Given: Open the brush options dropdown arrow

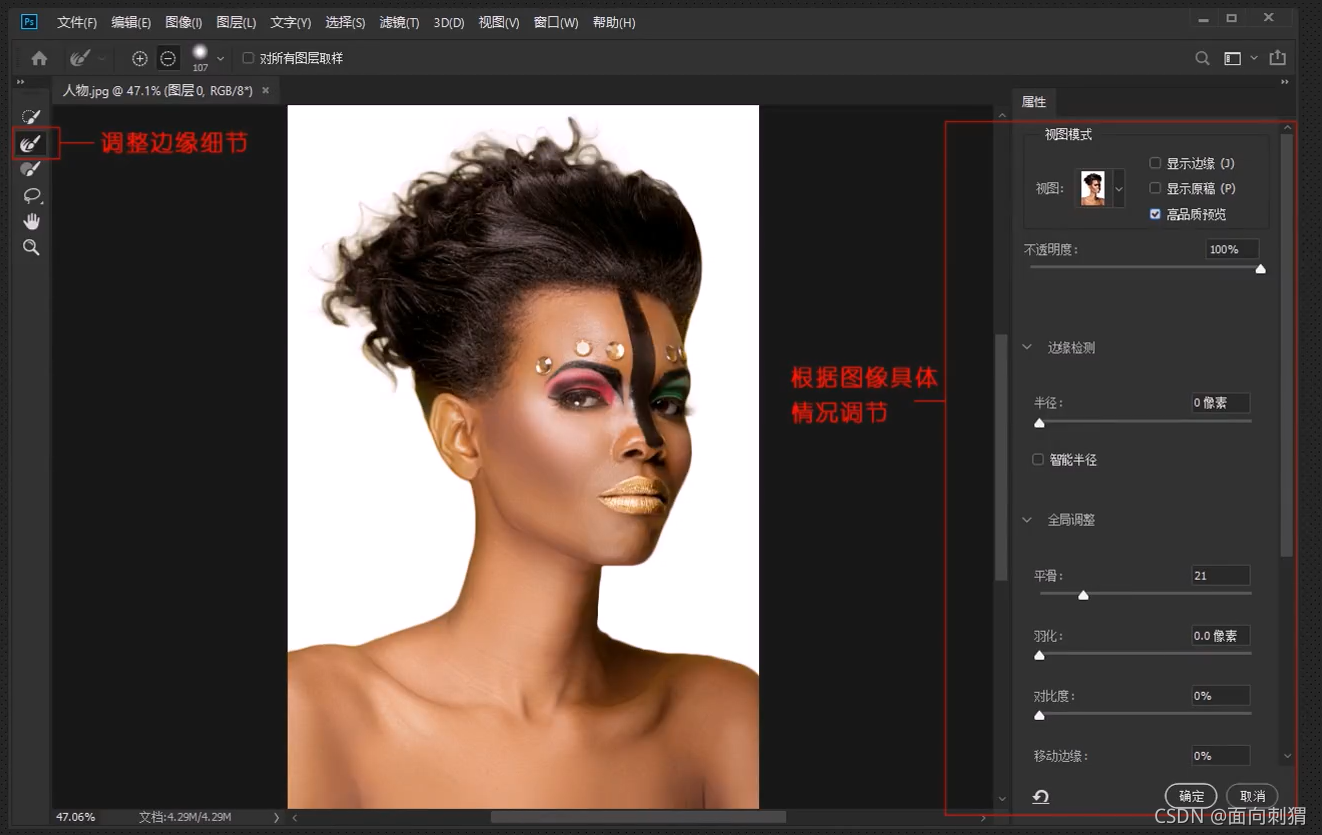Looking at the screenshot, I should pyautogui.click(x=220, y=58).
